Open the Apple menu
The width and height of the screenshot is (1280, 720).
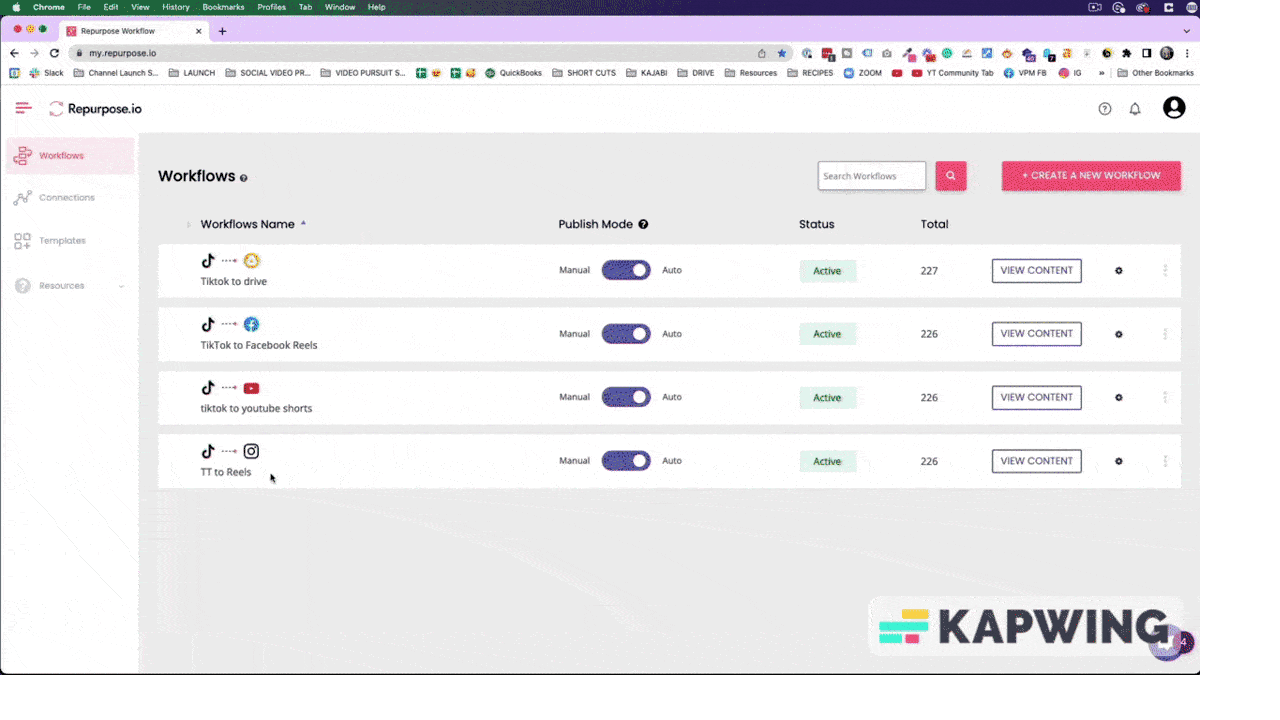coord(16,7)
